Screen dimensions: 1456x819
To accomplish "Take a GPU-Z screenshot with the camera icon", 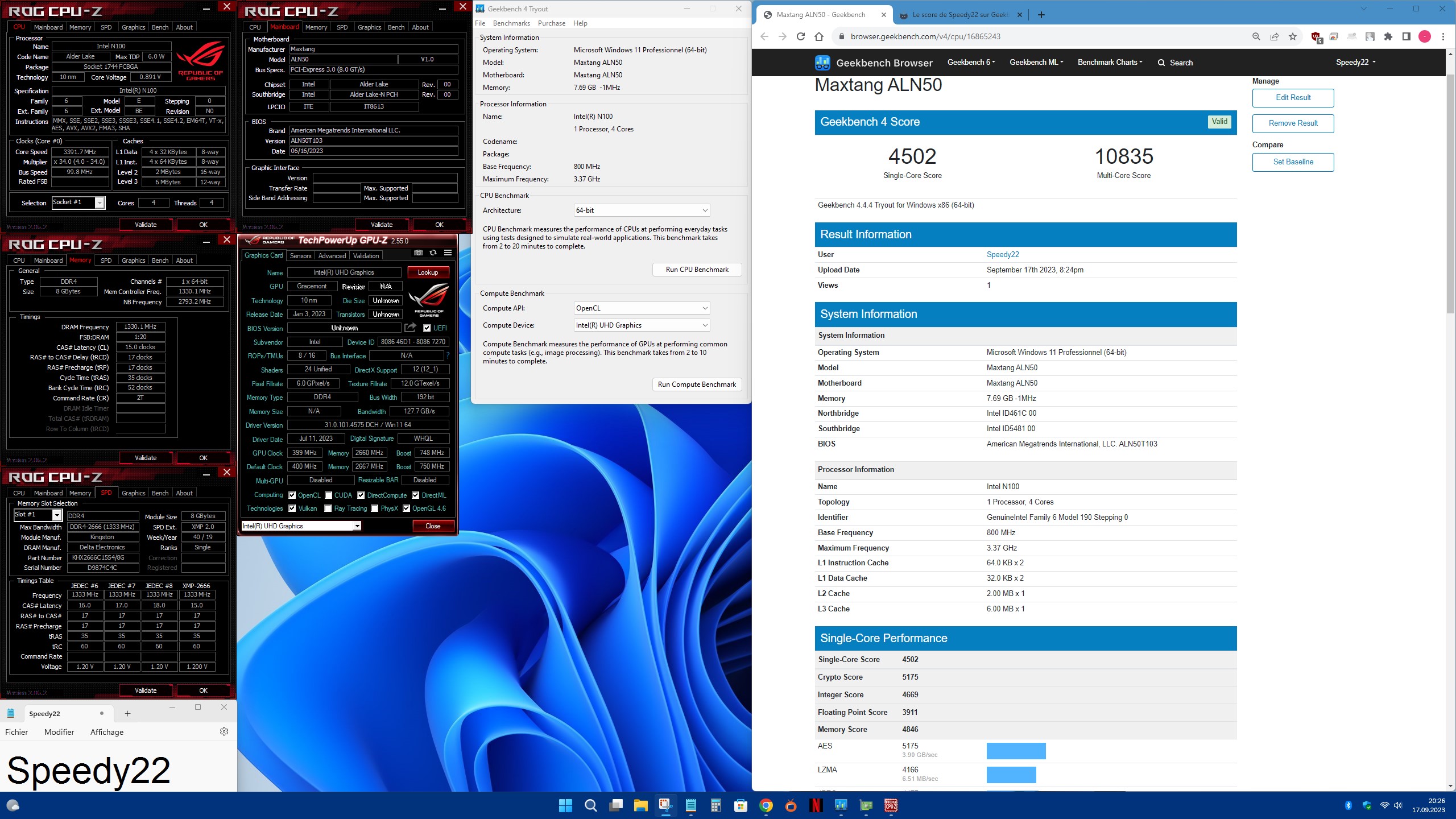I will [x=419, y=253].
